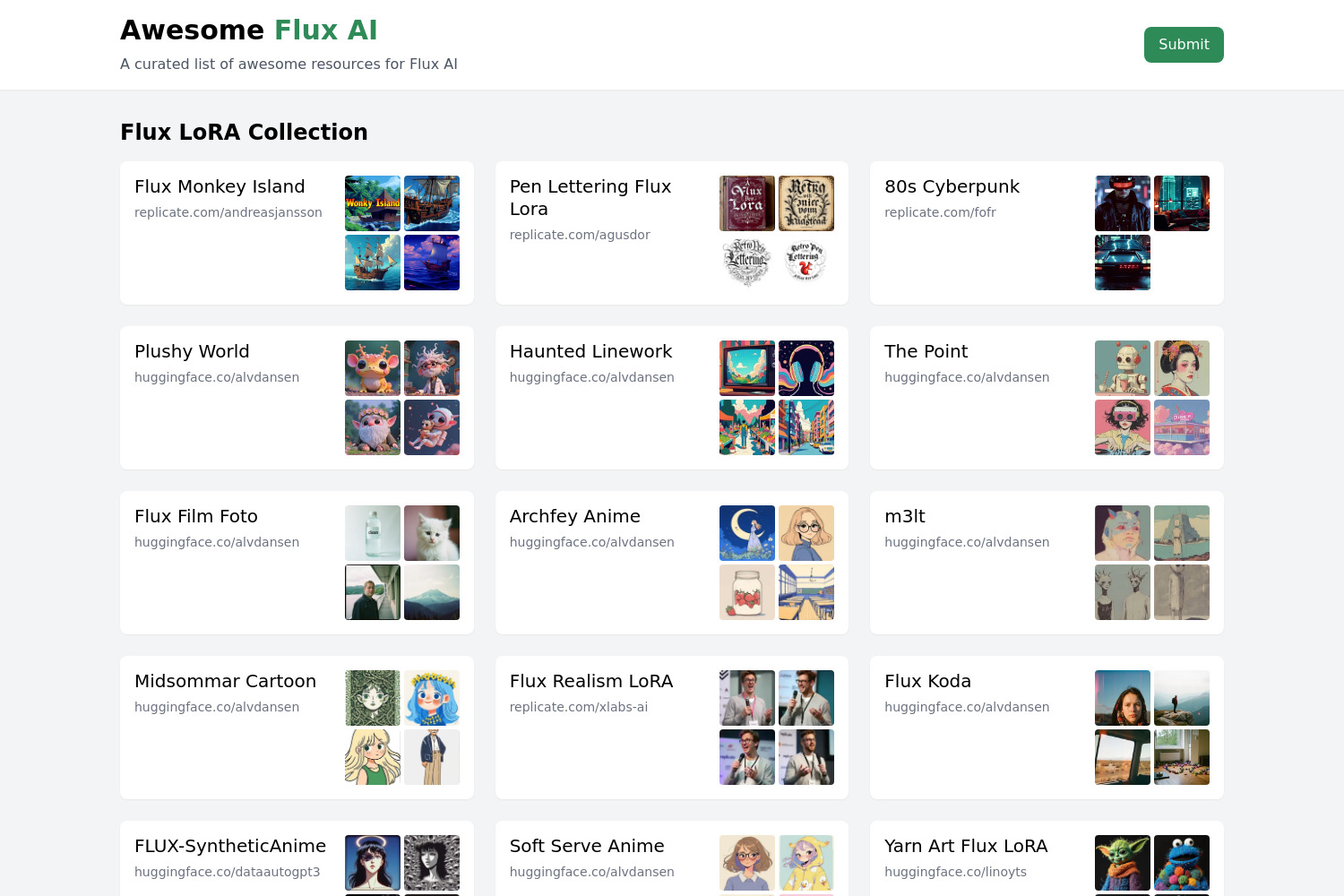Open the m3lt card title
Screen dimensions: 1344x896
[905, 516]
